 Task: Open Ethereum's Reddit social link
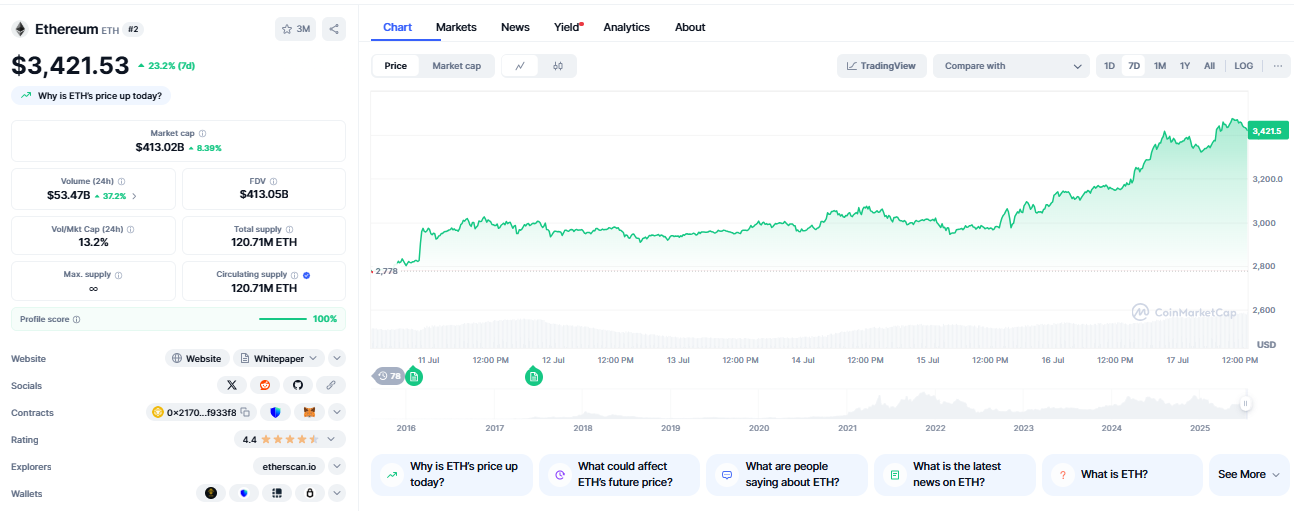click(x=265, y=385)
